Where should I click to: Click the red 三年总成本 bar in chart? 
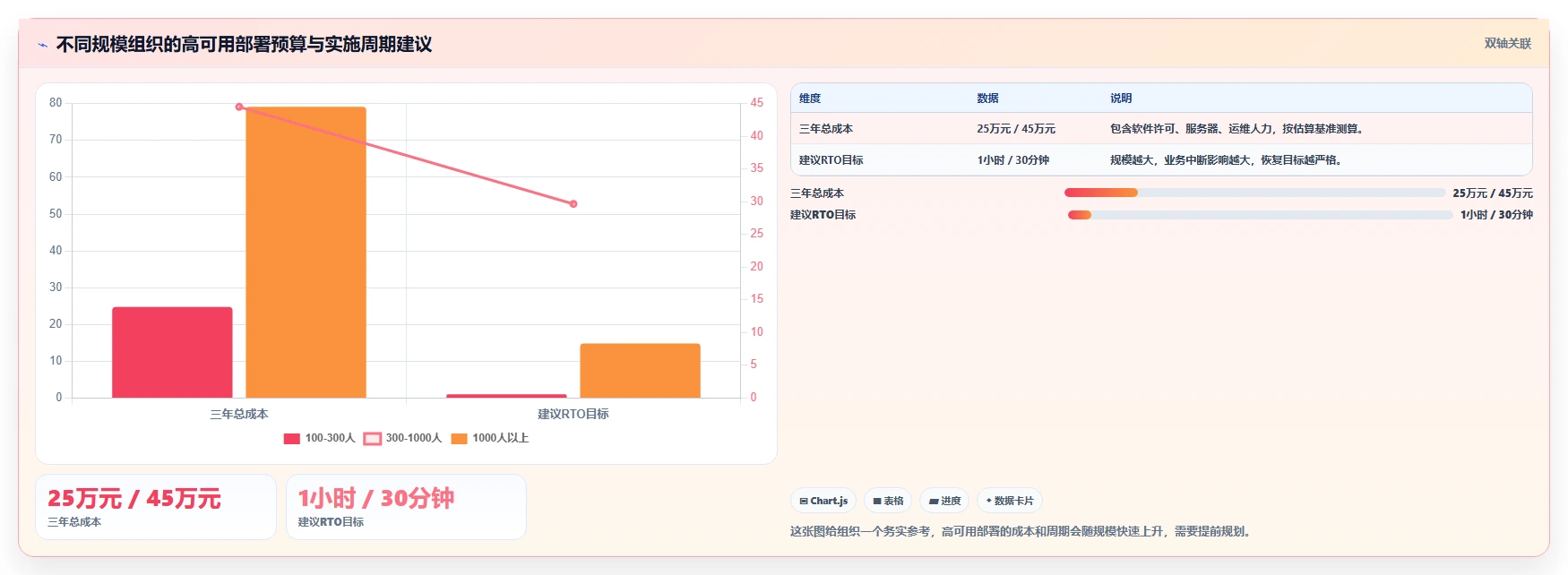tap(172, 352)
